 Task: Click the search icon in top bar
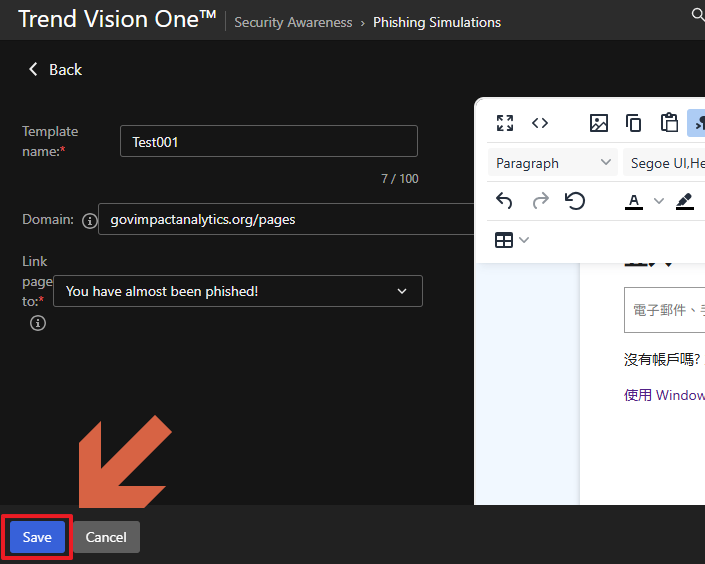(x=697, y=14)
